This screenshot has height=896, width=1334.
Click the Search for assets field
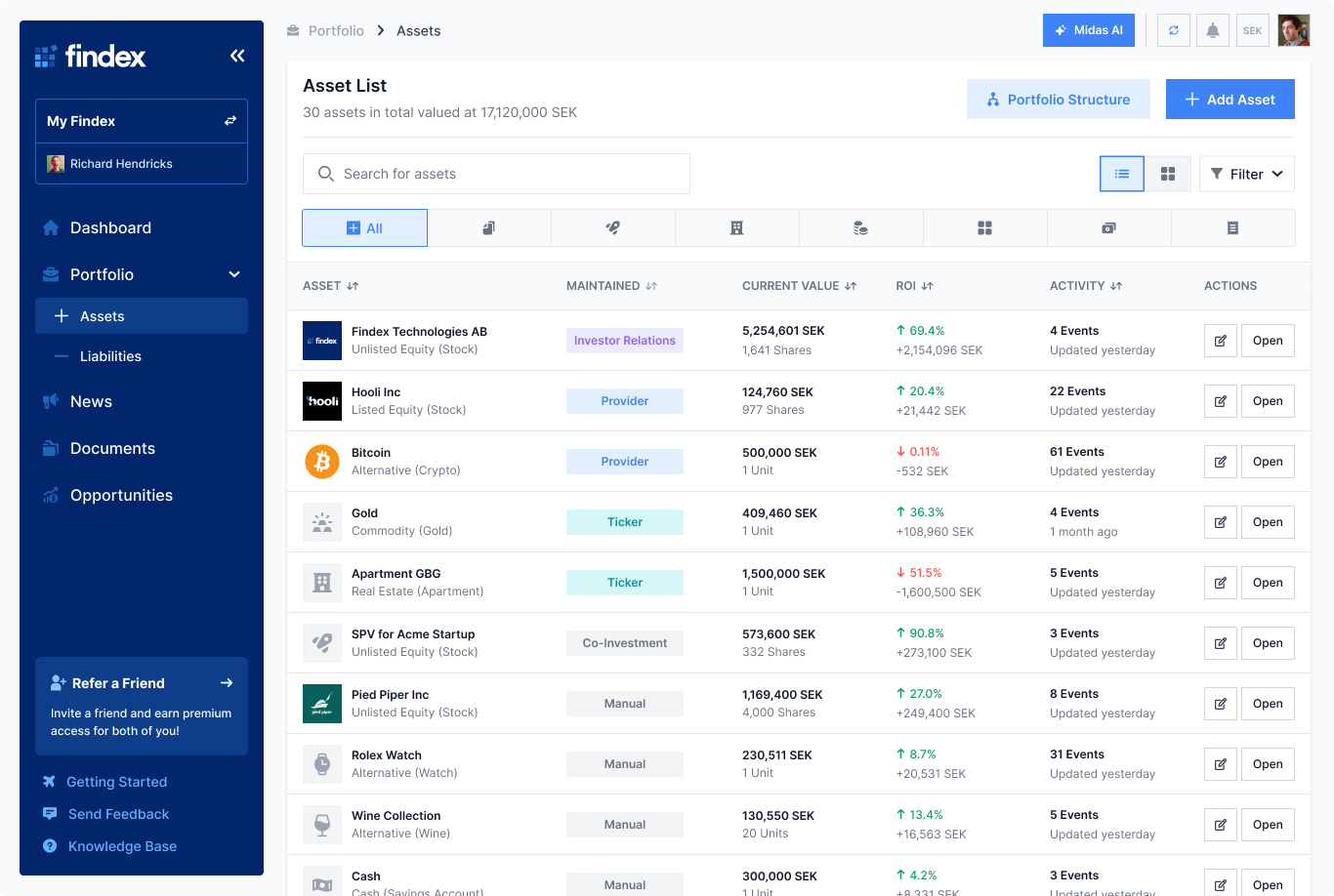496,174
